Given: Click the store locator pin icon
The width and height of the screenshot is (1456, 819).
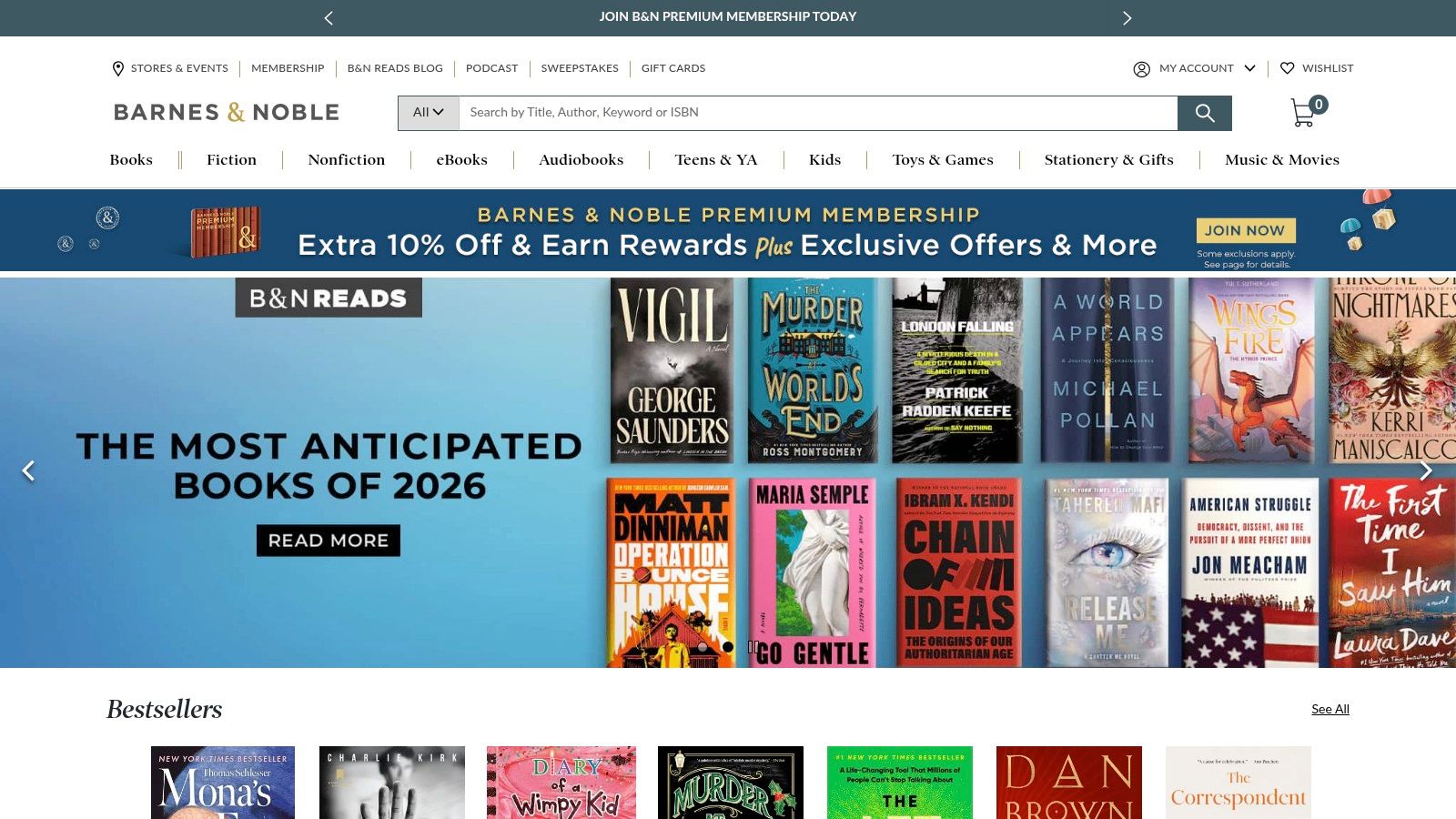Looking at the screenshot, I should point(118,68).
